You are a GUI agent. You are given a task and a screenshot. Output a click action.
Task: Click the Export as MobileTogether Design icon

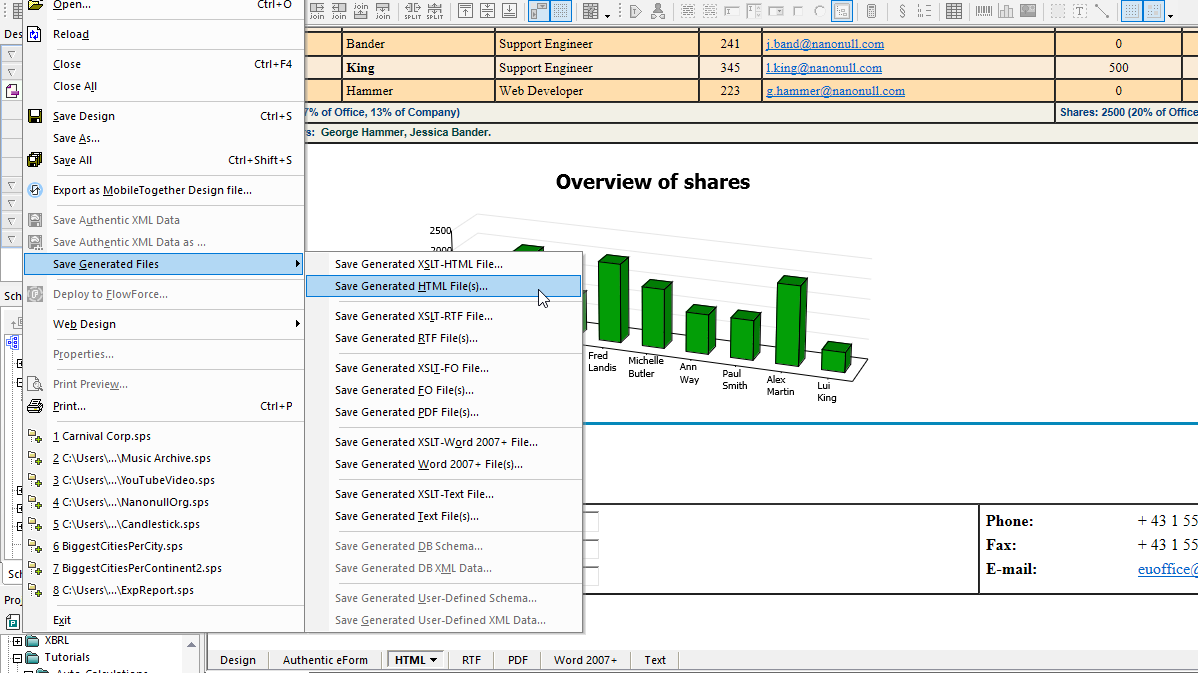pyautogui.click(x=34, y=190)
